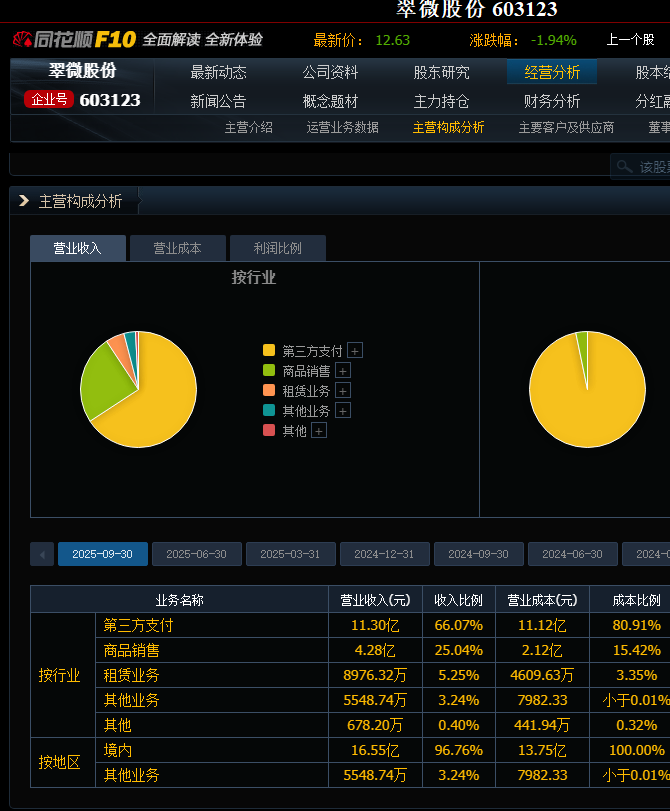Click the left arrow of date tabs
The width and height of the screenshot is (670, 811).
[x=42, y=554]
